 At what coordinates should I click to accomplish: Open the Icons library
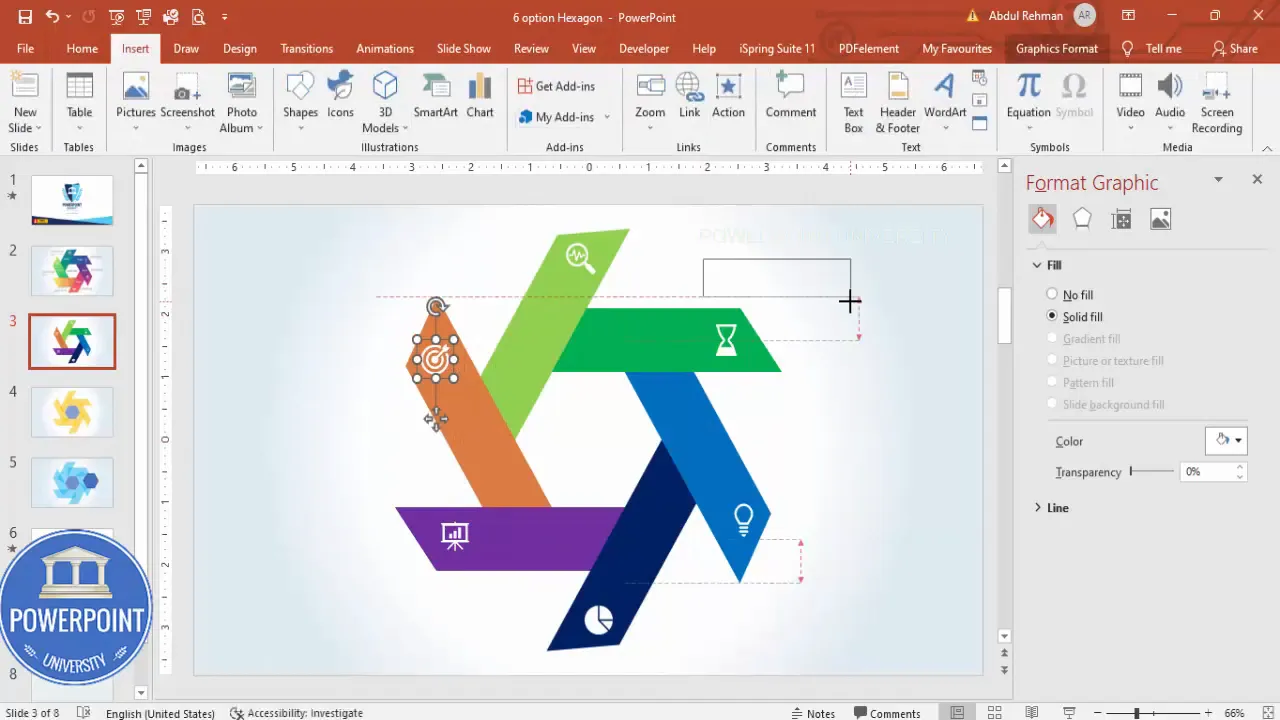click(x=340, y=96)
